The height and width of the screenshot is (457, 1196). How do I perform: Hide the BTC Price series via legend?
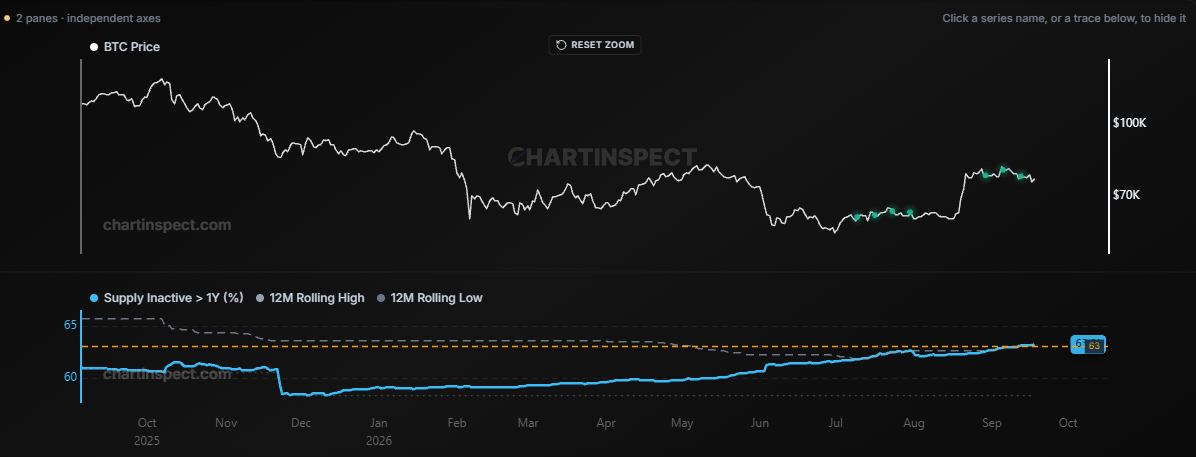click(125, 47)
